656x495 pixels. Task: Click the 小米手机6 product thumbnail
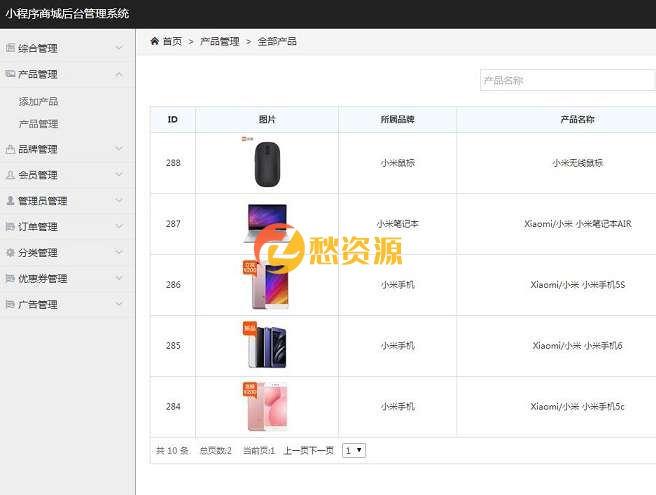(x=265, y=345)
